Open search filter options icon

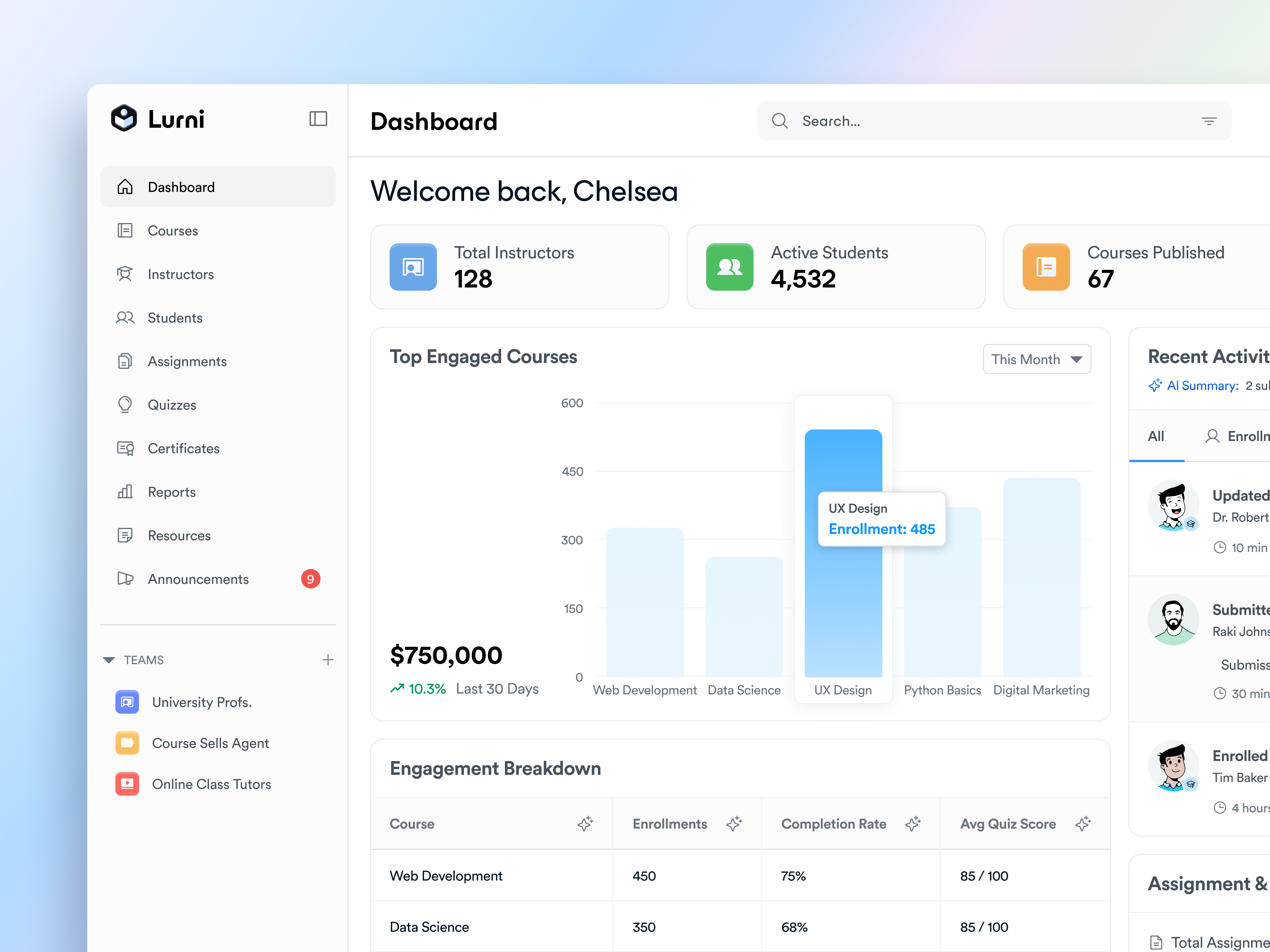point(1209,121)
